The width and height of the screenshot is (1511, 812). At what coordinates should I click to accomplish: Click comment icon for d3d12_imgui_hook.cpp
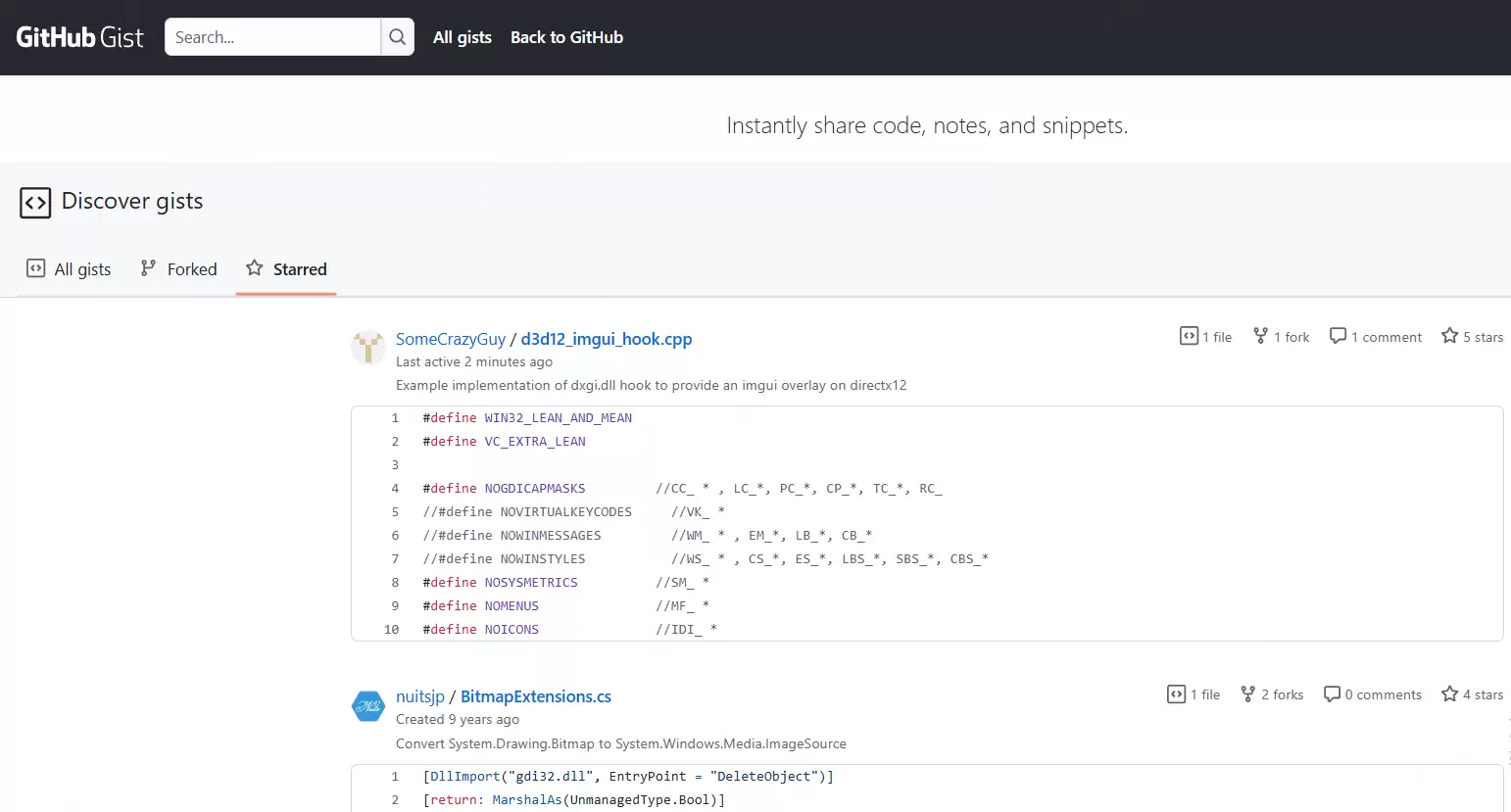click(x=1338, y=336)
